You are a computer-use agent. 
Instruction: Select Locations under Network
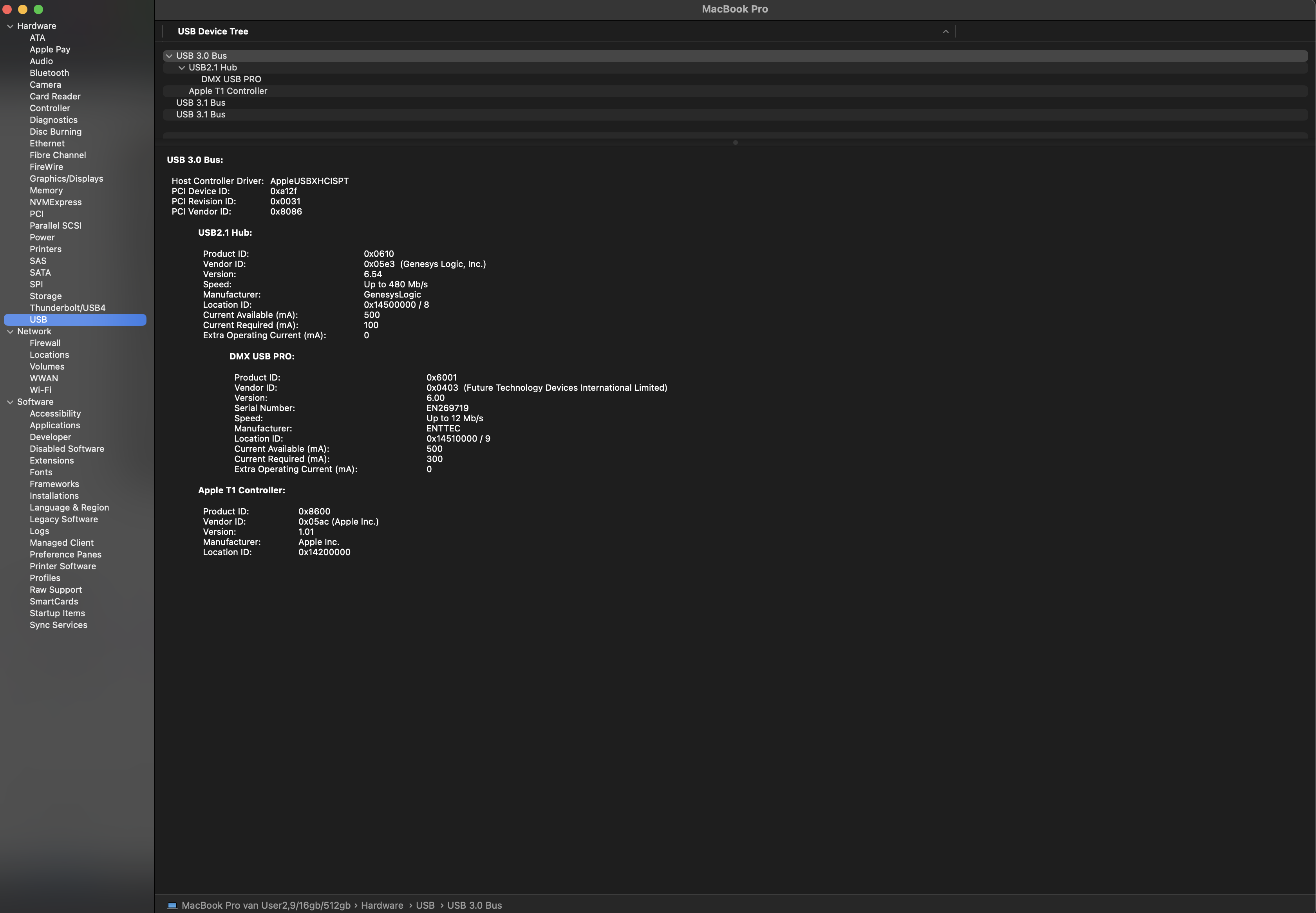coord(49,355)
